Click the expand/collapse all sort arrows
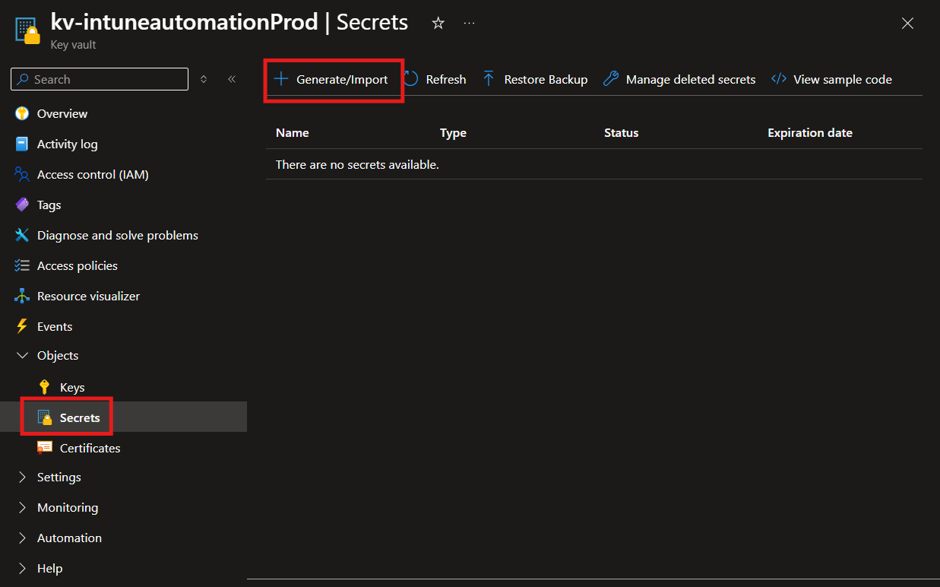This screenshot has width=940, height=587. point(204,79)
